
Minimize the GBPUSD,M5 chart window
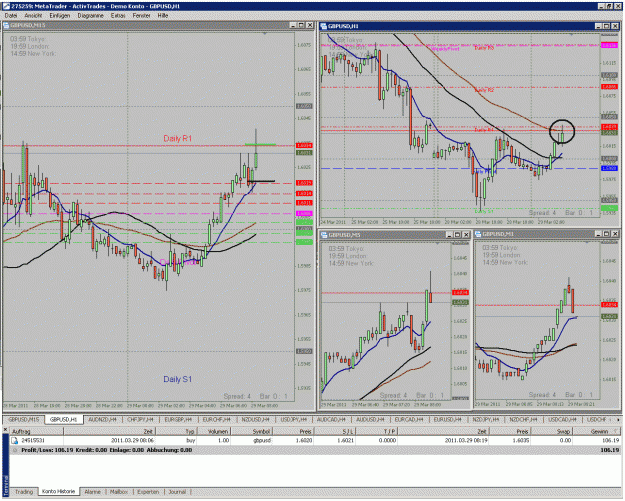(449, 235)
